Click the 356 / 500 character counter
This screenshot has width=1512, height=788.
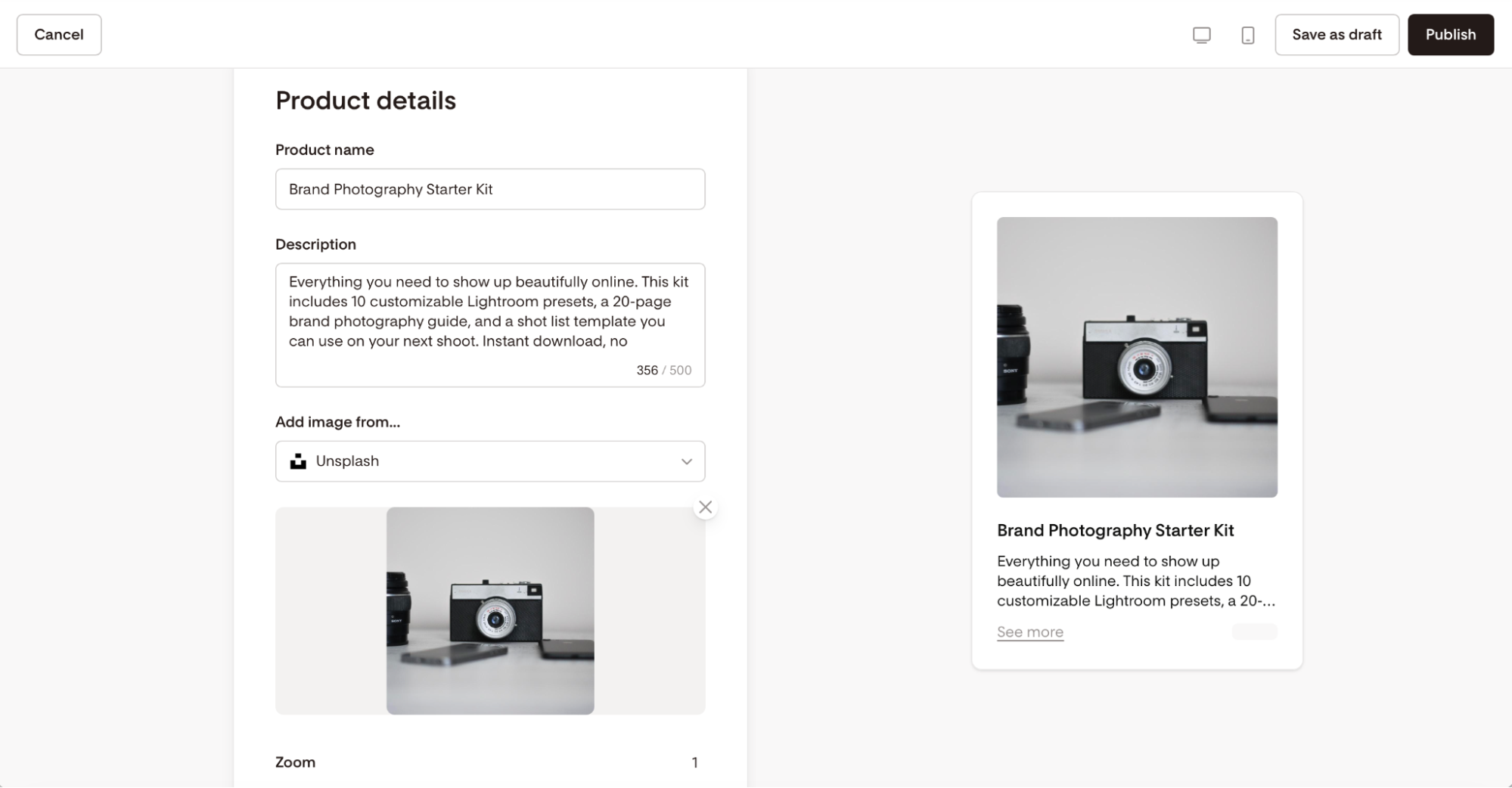(663, 371)
